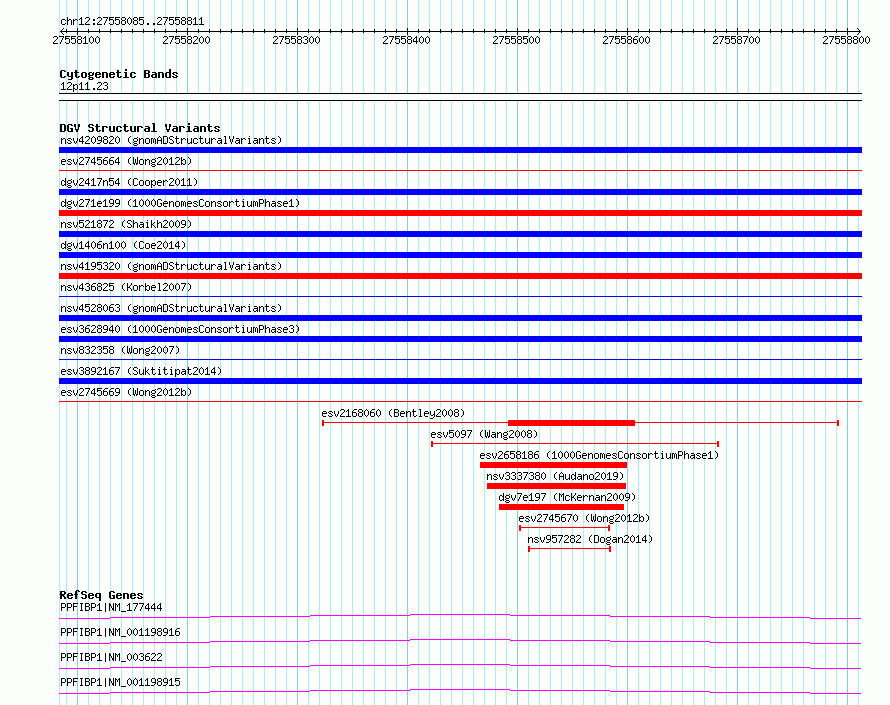Open PPFIBP1|NM_001198916 transcript label

point(120,632)
